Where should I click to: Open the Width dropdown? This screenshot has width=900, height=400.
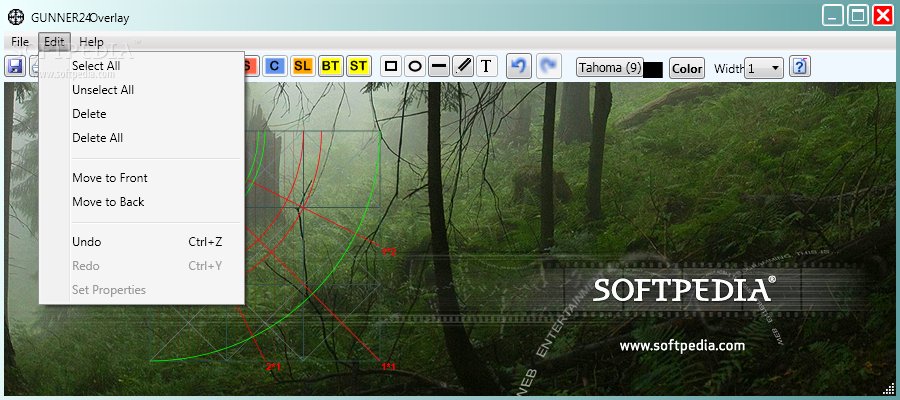(x=764, y=68)
